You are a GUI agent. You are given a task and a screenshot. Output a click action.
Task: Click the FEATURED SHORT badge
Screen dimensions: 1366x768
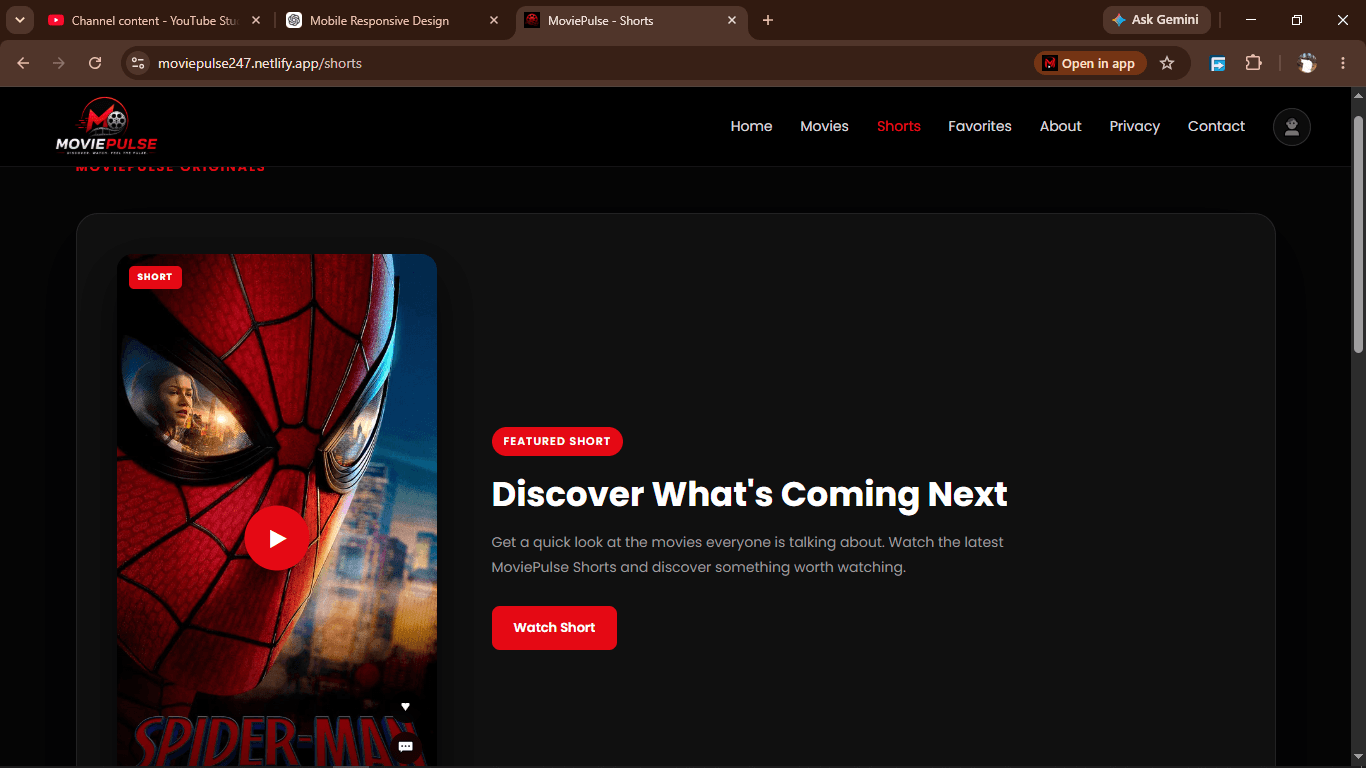click(x=557, y=441)
